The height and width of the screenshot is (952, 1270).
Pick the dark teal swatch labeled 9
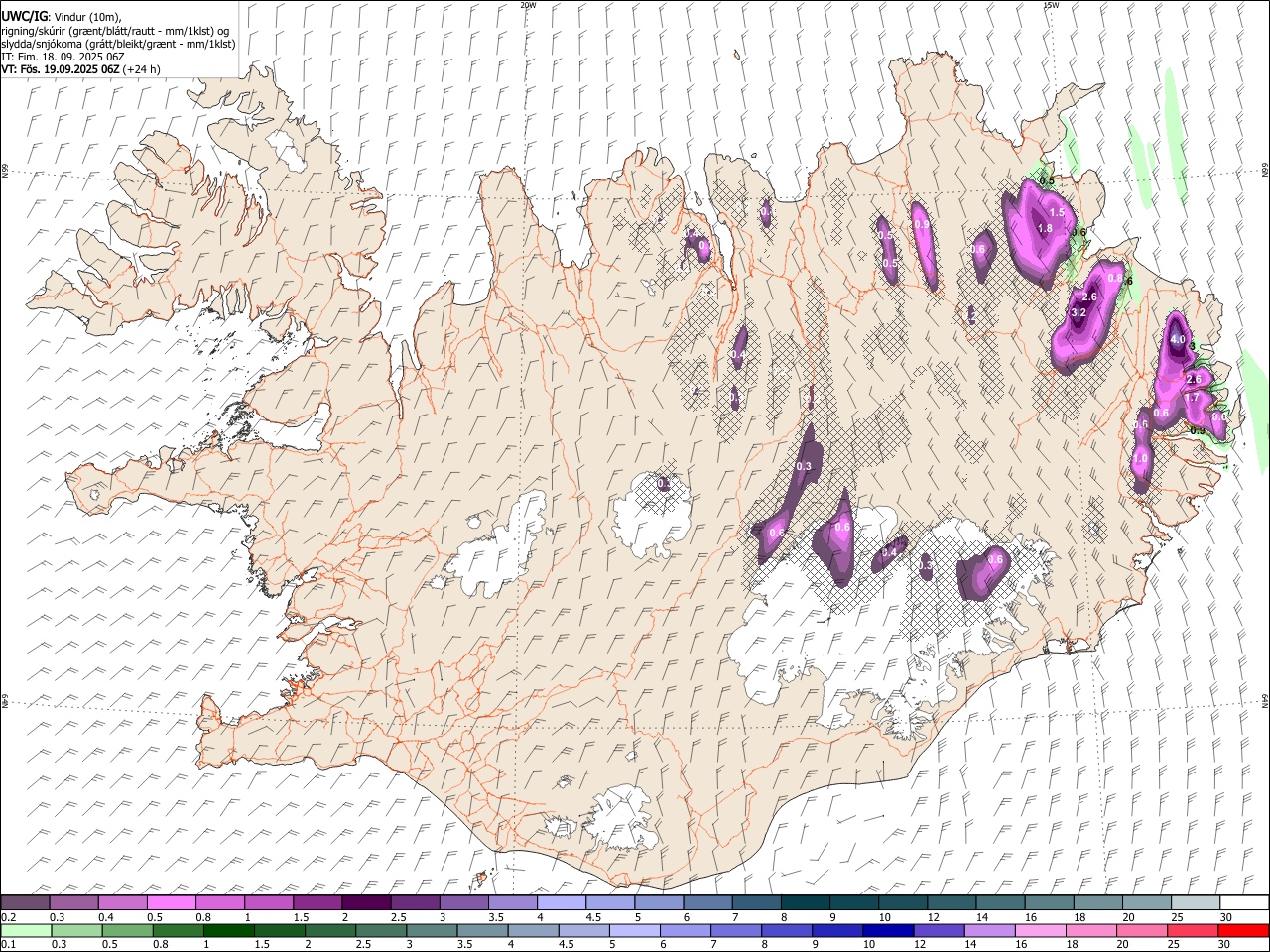point(806,902)
